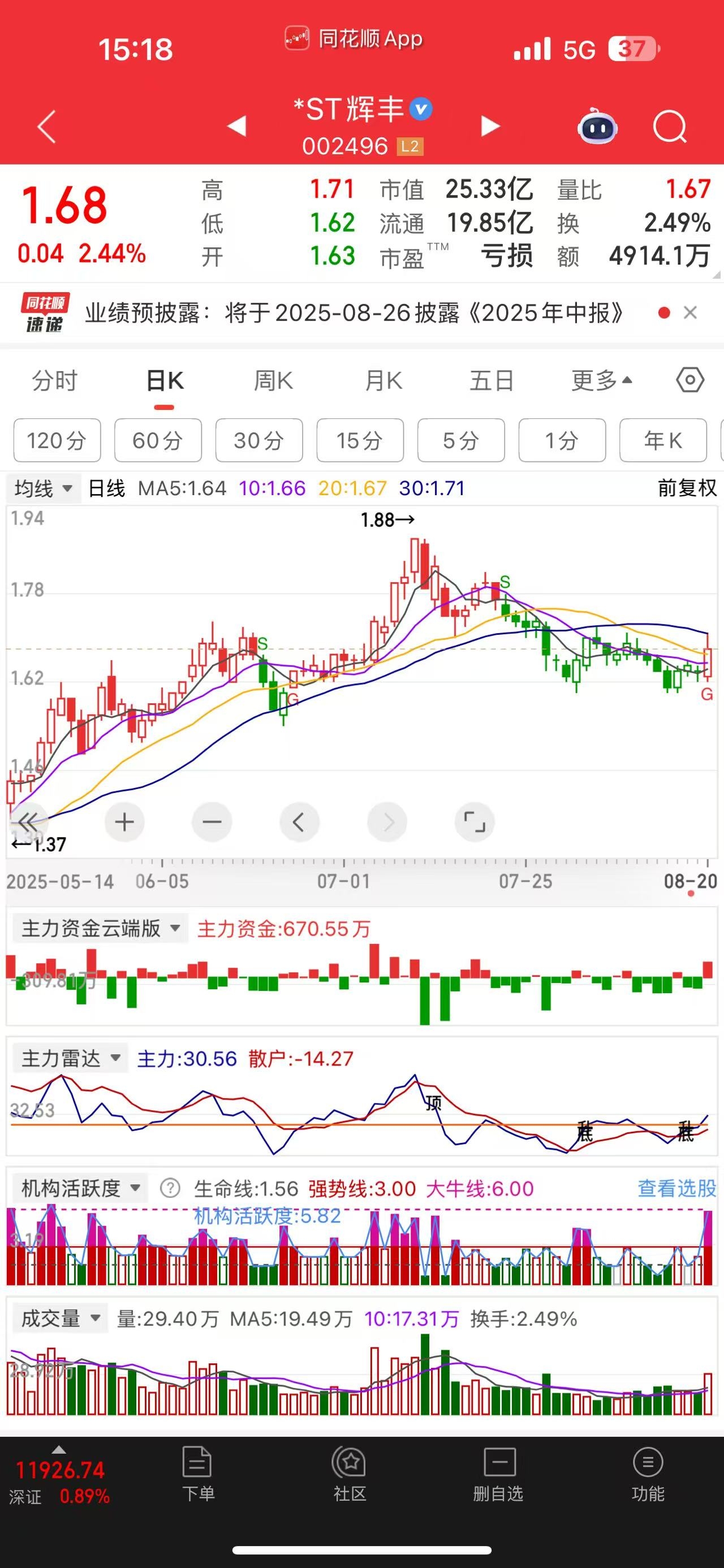Tap the expand corner under 额 value

coord(716,275)
